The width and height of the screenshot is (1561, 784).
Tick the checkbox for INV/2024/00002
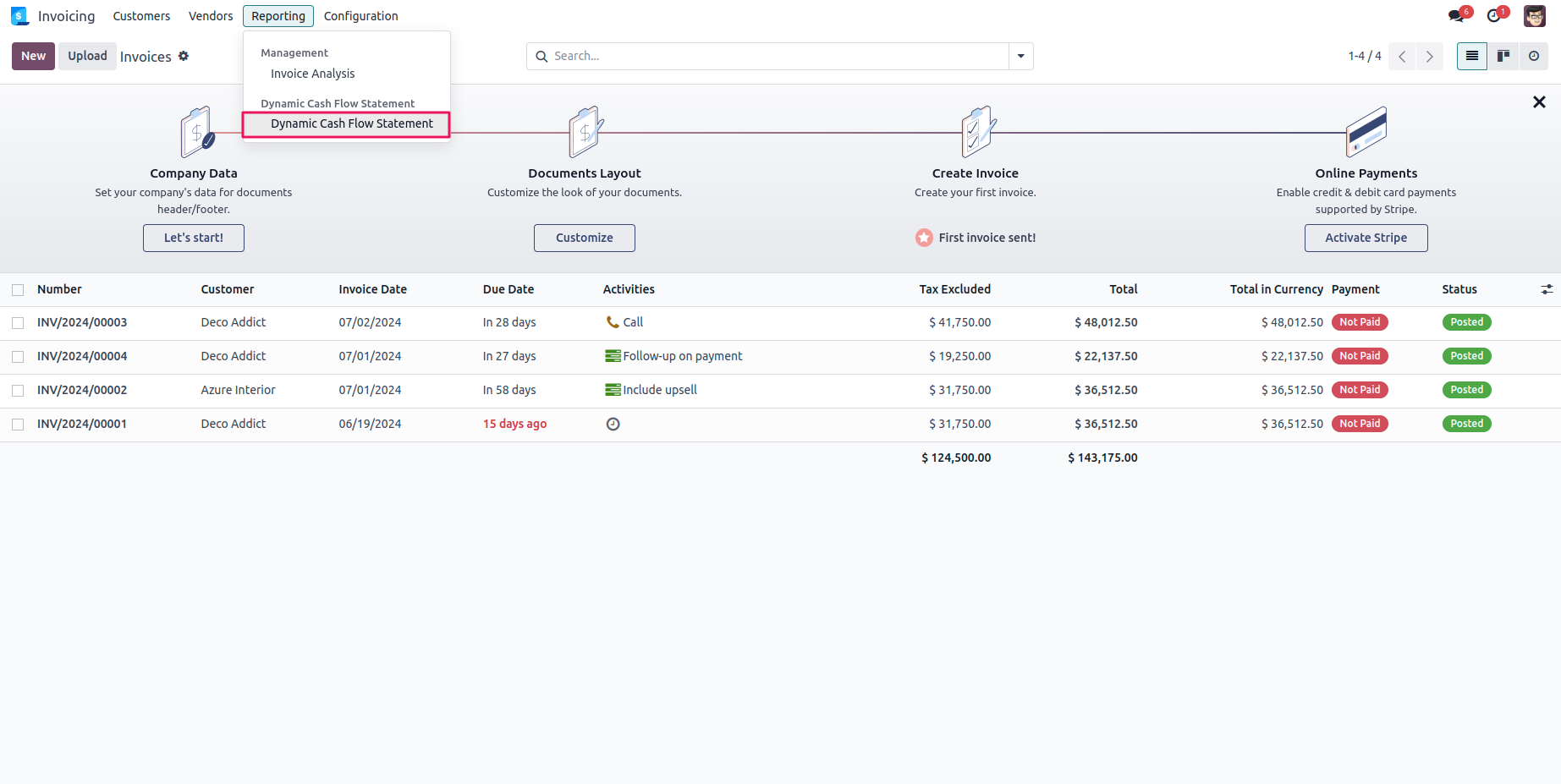18,391
